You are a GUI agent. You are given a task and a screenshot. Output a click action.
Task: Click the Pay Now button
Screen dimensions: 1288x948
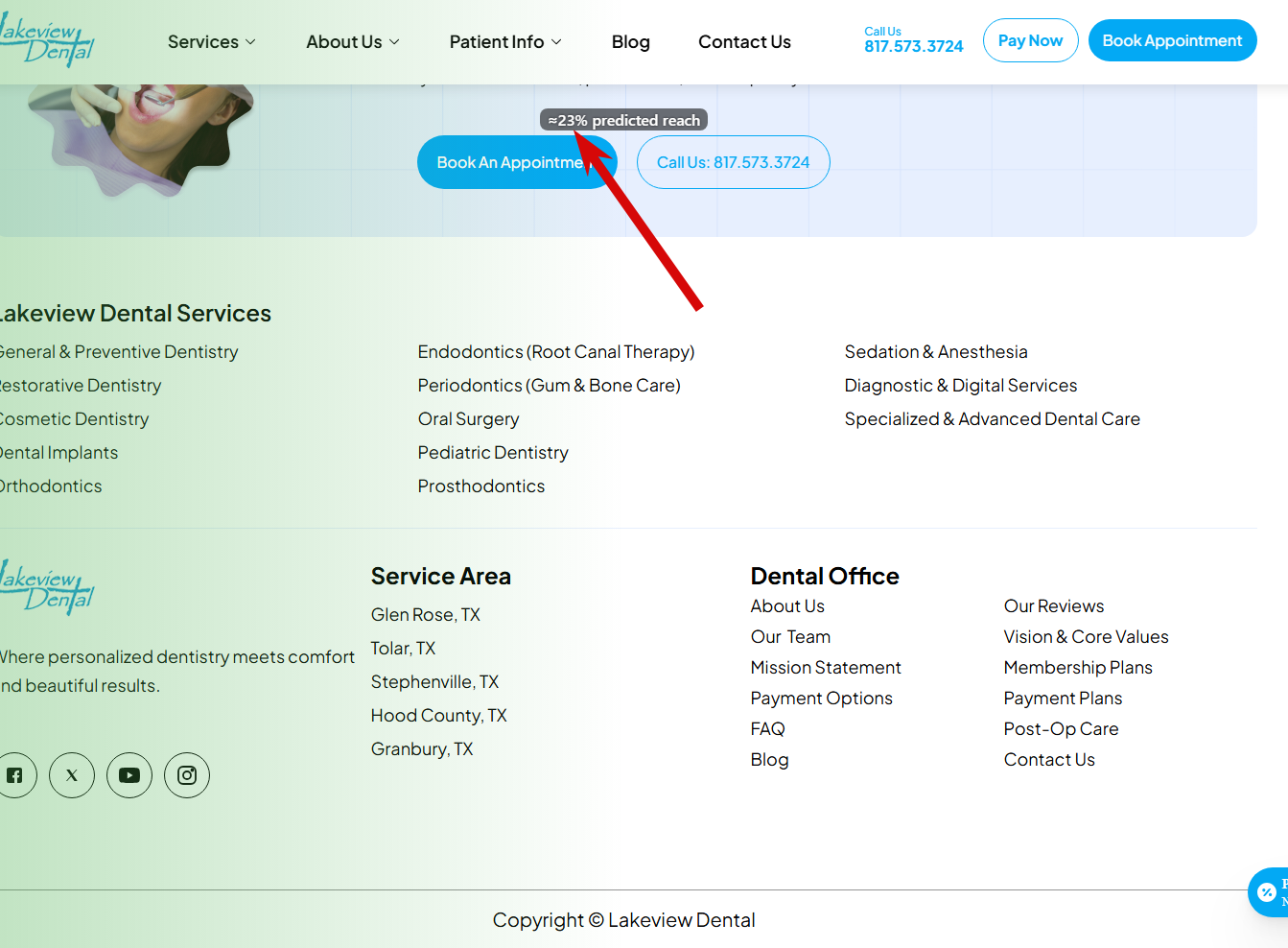(1031, 40)
